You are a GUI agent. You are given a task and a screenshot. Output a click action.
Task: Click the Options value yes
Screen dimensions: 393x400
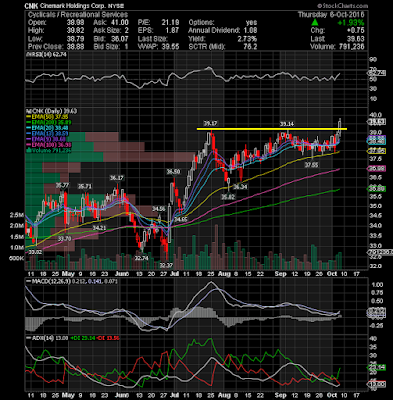251,22
